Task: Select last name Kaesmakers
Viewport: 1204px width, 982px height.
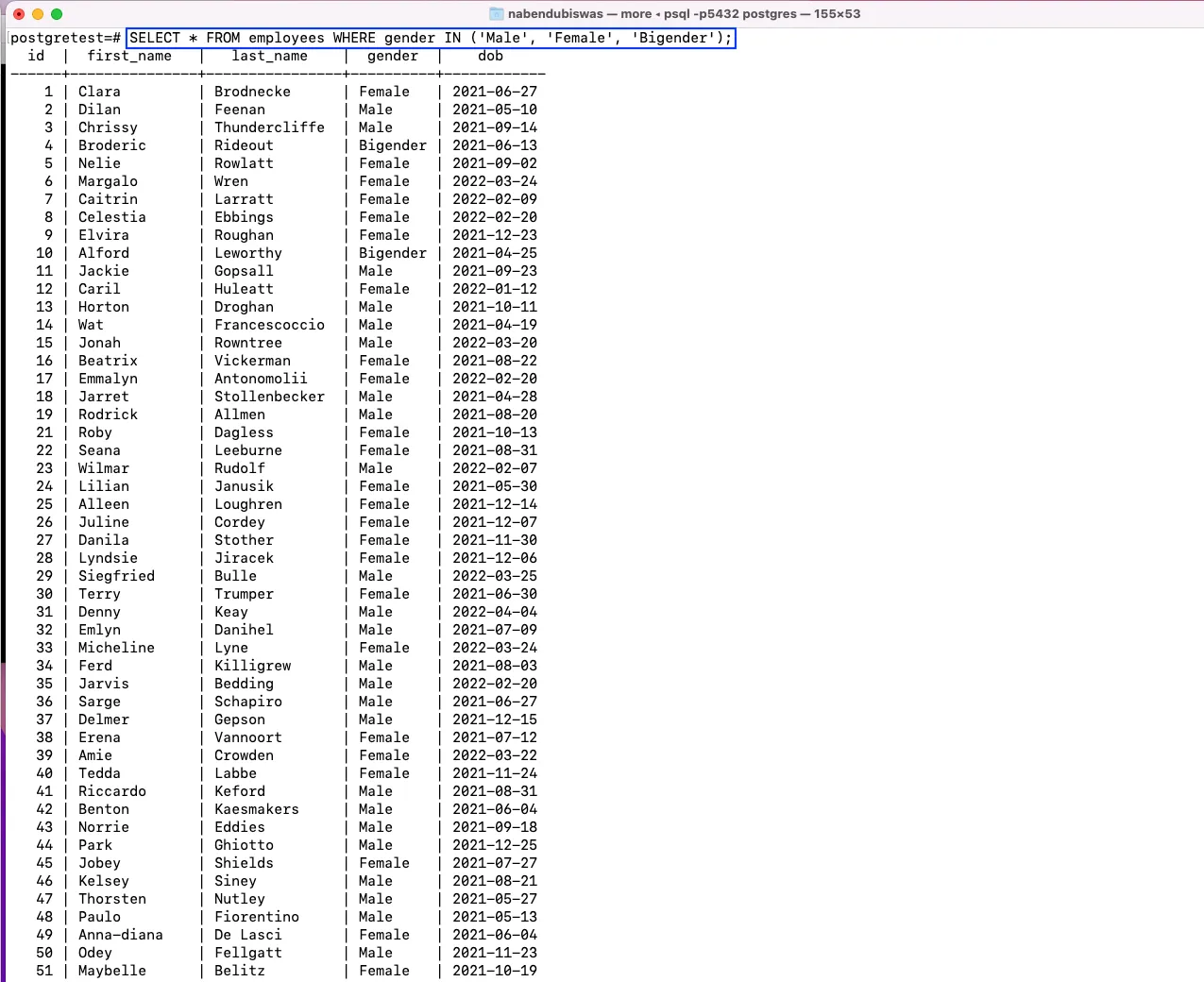Action: (x=257, y=809)
